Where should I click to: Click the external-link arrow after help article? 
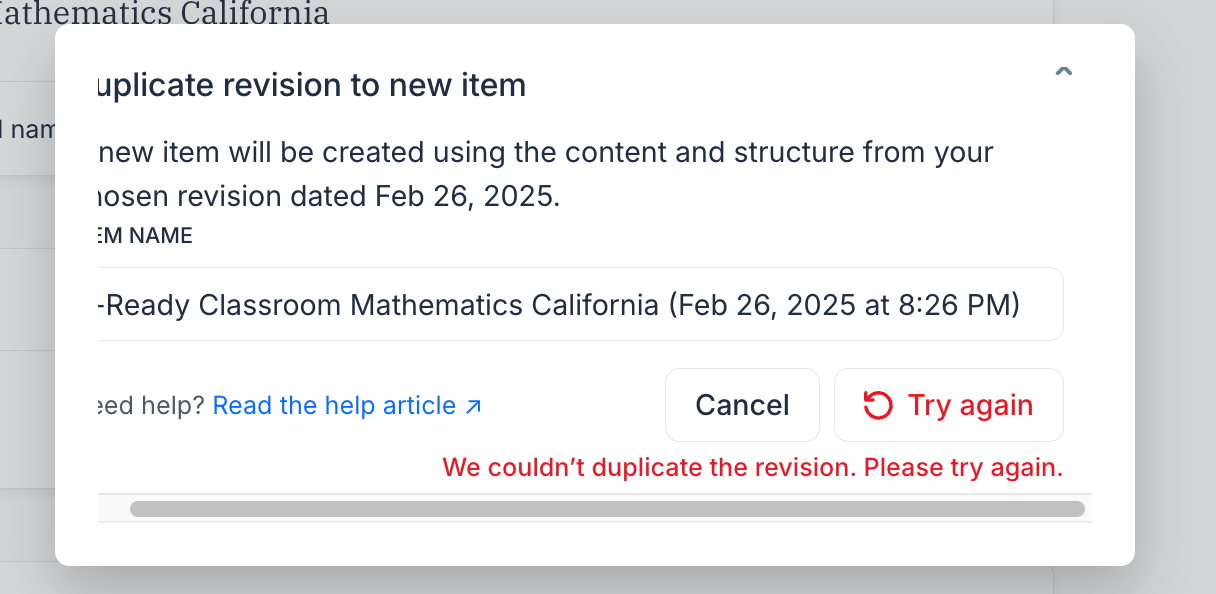[474, 406]
